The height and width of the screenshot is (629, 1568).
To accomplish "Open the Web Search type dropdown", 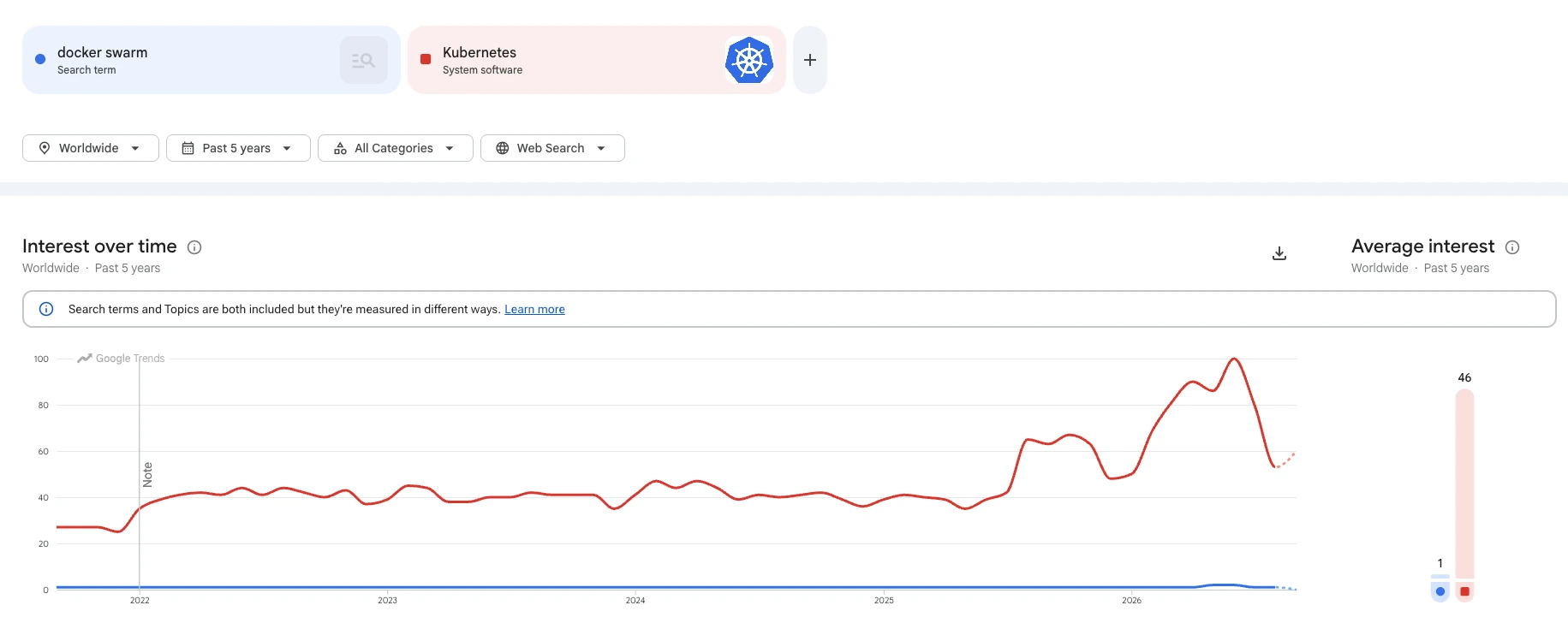I will tap(552, 148).
